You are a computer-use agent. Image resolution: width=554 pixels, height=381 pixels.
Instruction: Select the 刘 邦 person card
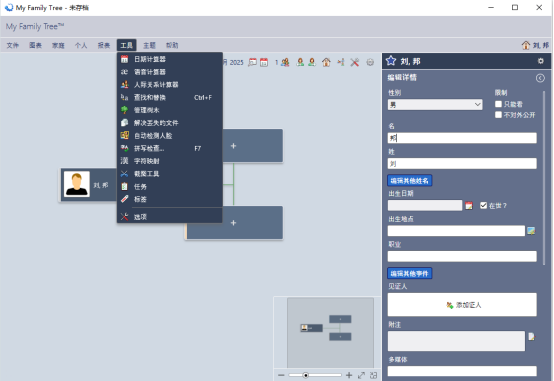[89, 185]
